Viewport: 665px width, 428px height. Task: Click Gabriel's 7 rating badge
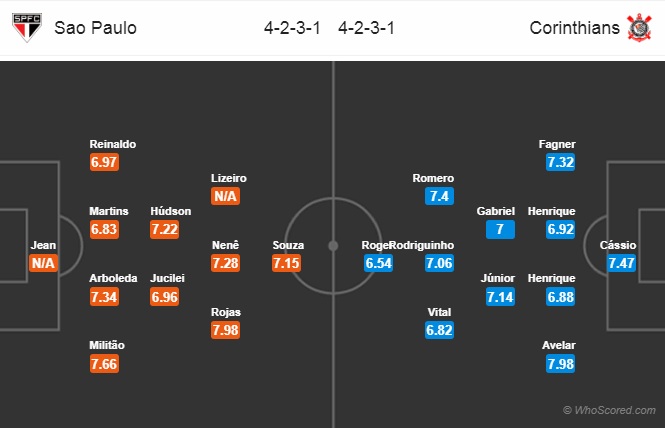click(x=500, y=229)
